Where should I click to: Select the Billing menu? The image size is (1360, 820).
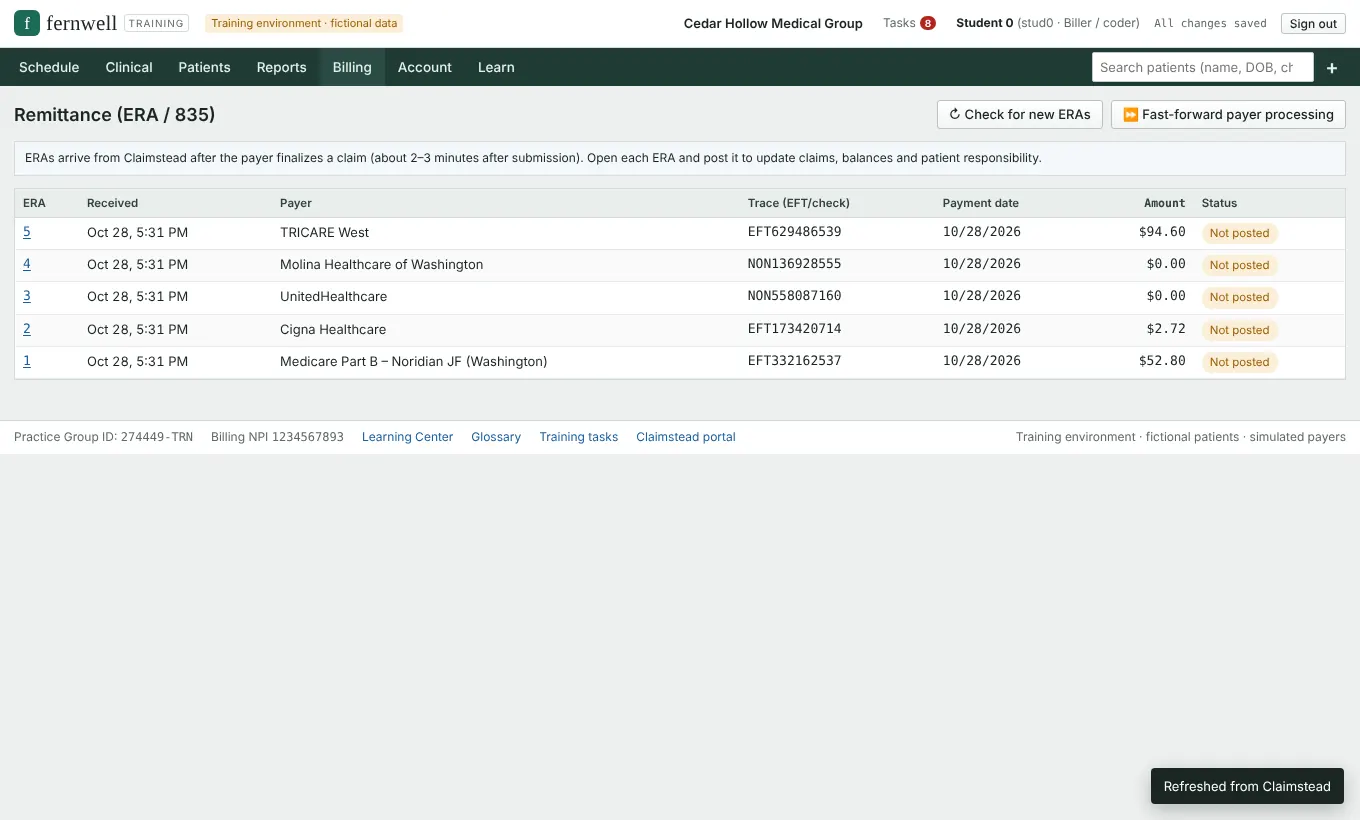tap(352, 67)
